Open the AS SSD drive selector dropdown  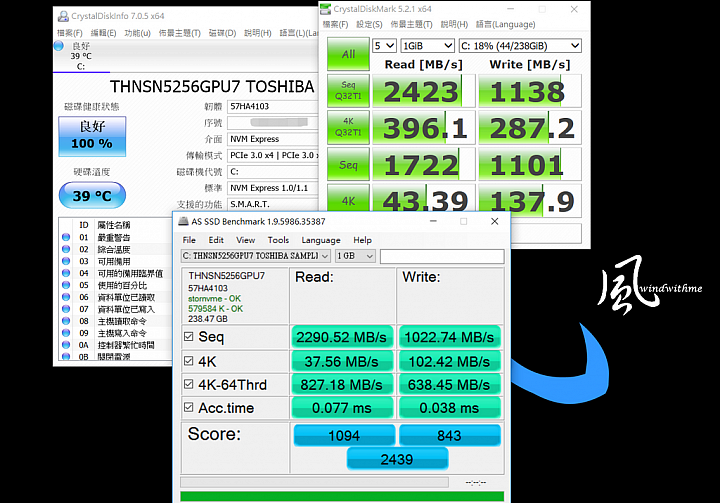(255, 256)
